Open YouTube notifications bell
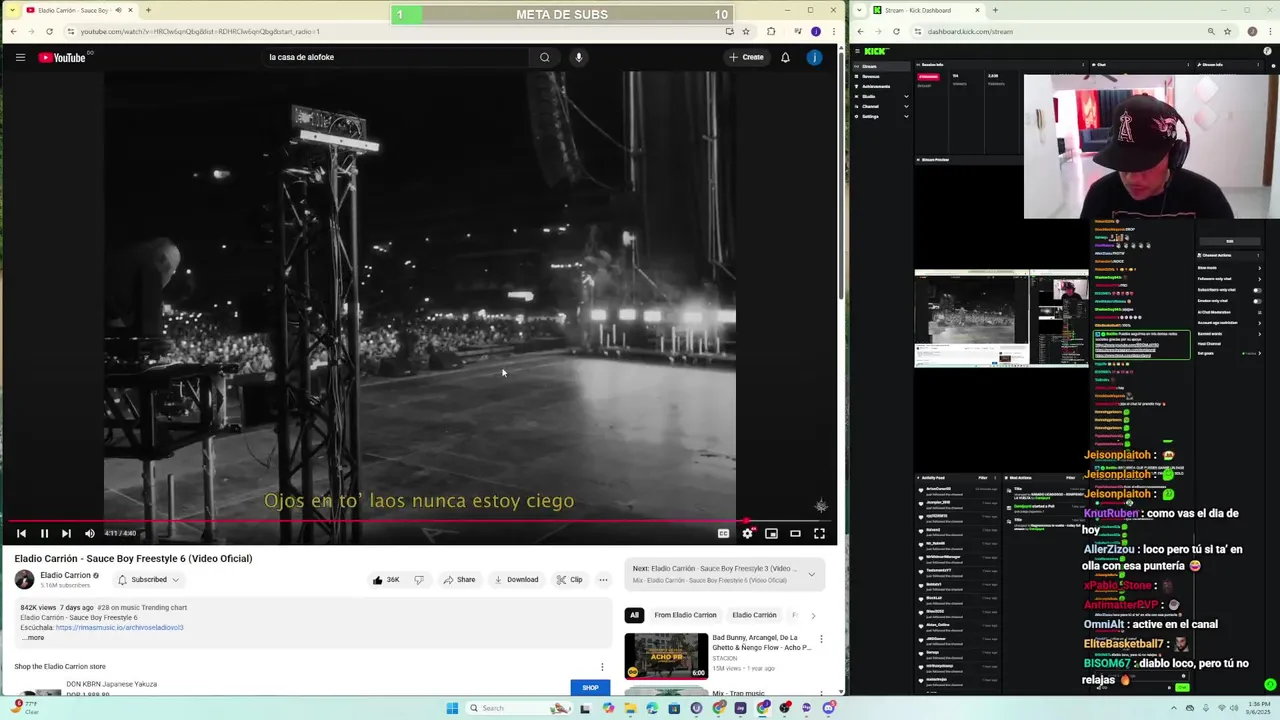 [x=785, y=57]
